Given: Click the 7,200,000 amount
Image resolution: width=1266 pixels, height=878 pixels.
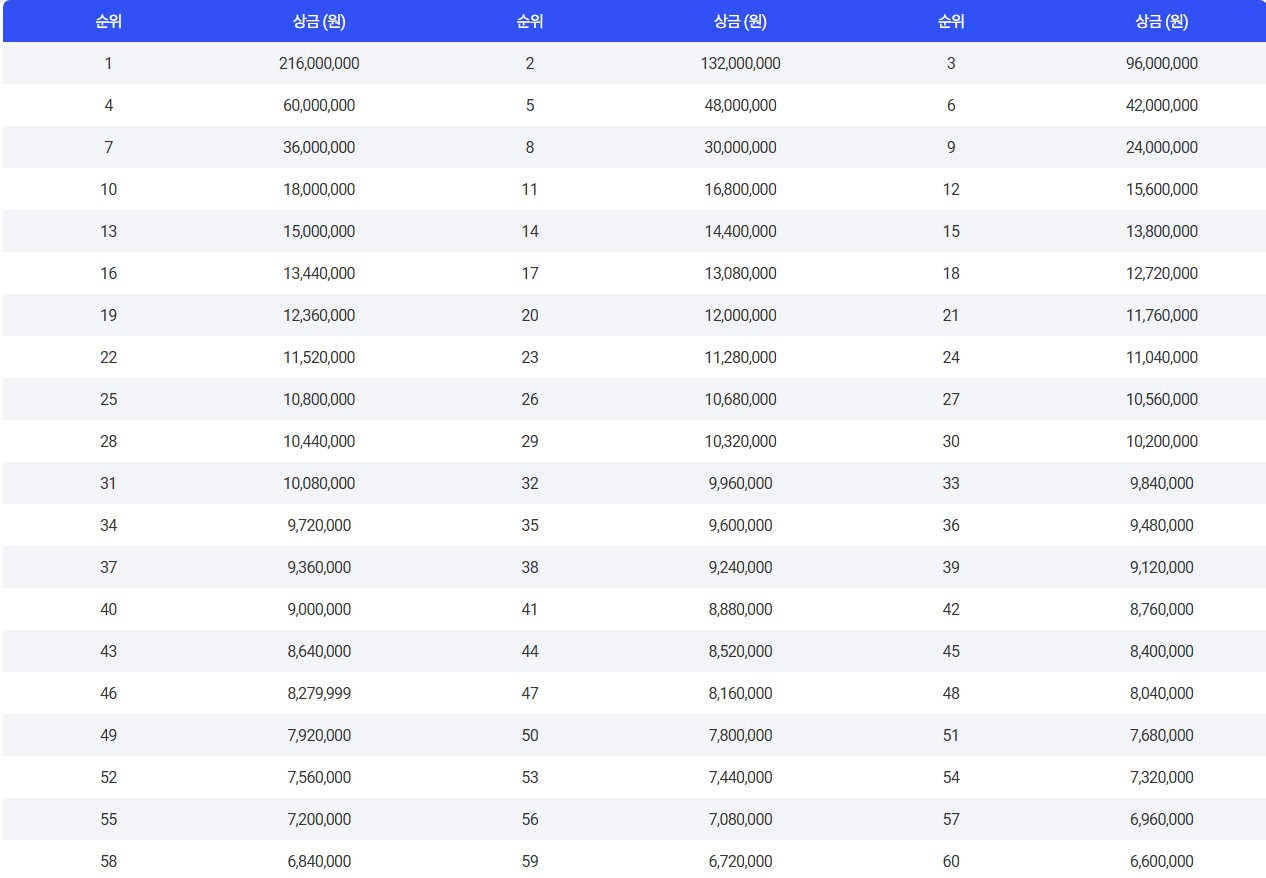Looking at the screenshot, I should [319, 819].
